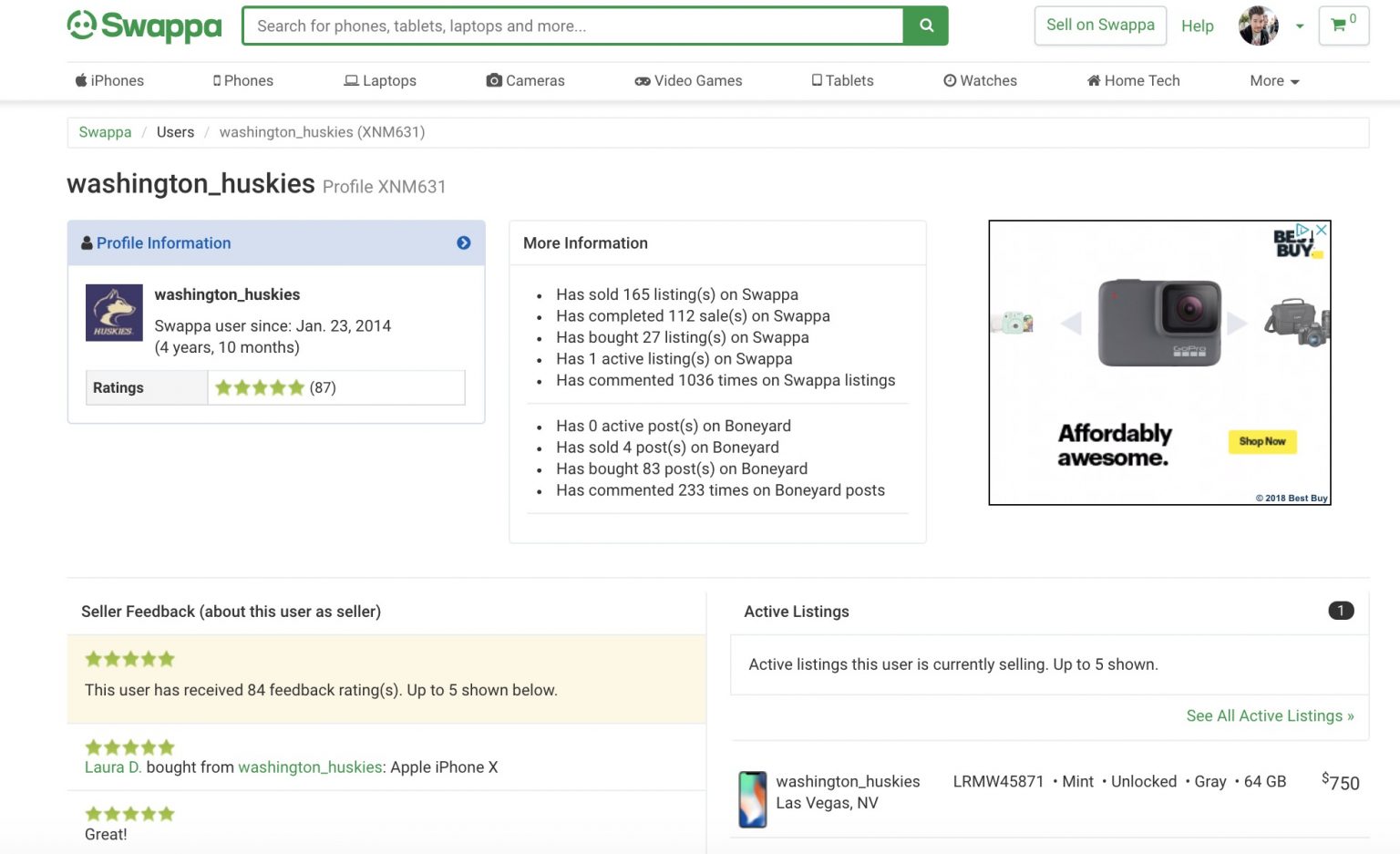This screenshot has width=1400, height=854.
Task: Open the user account dropdown caret
Action: pos(1300,26)
